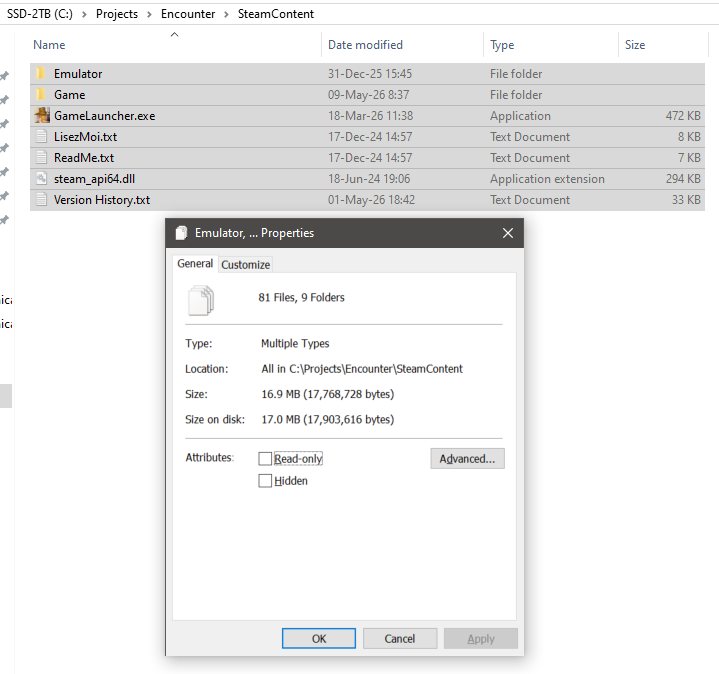719x674 pixels.
Task: Select ReadMe.txt file name
Action: (84, 158)
